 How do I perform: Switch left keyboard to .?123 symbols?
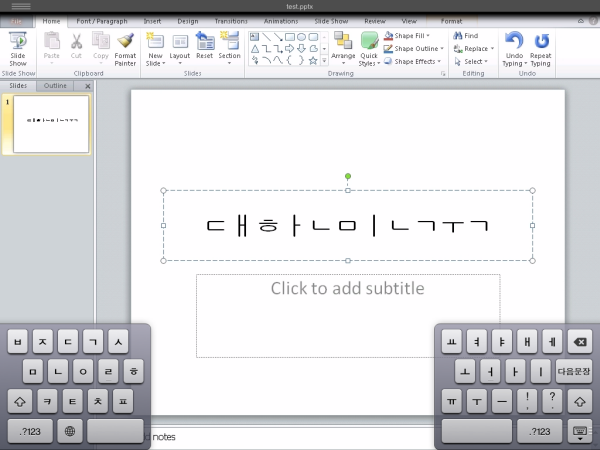click(30, 431)
